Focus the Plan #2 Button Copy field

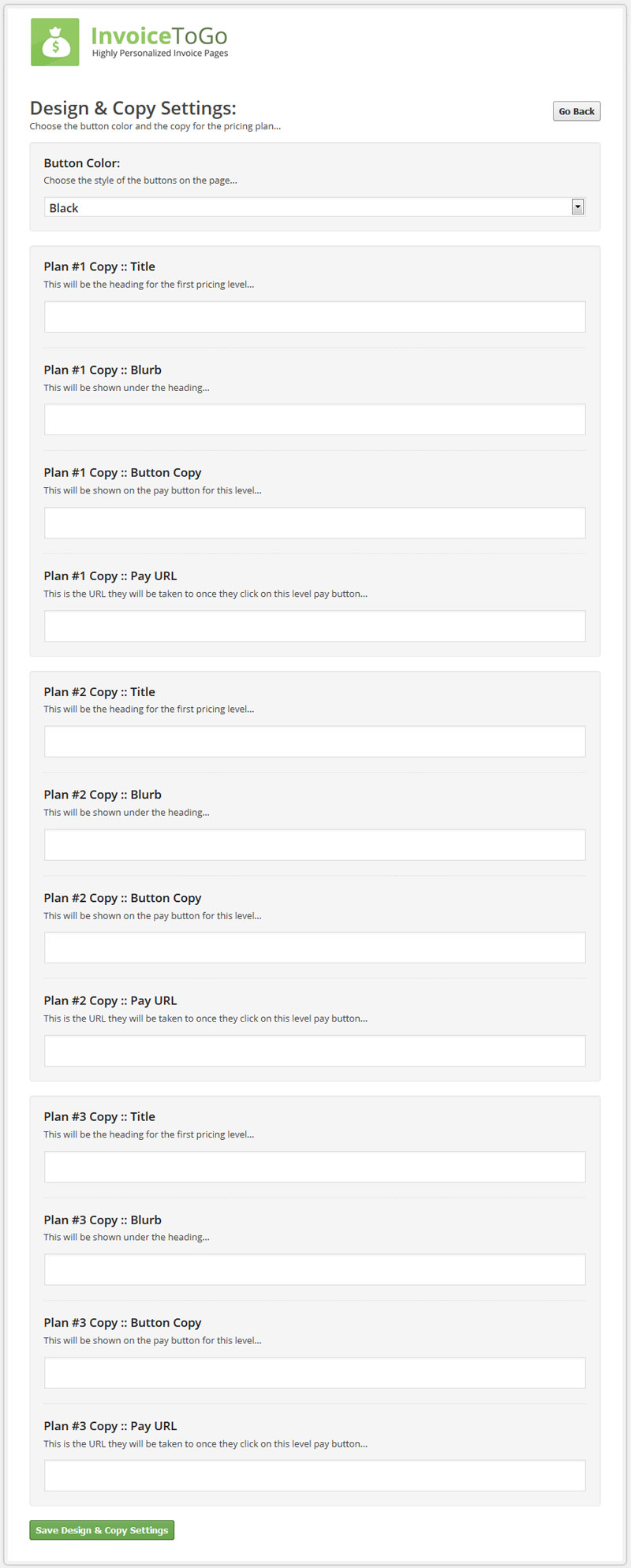click(x=315, y=948)
